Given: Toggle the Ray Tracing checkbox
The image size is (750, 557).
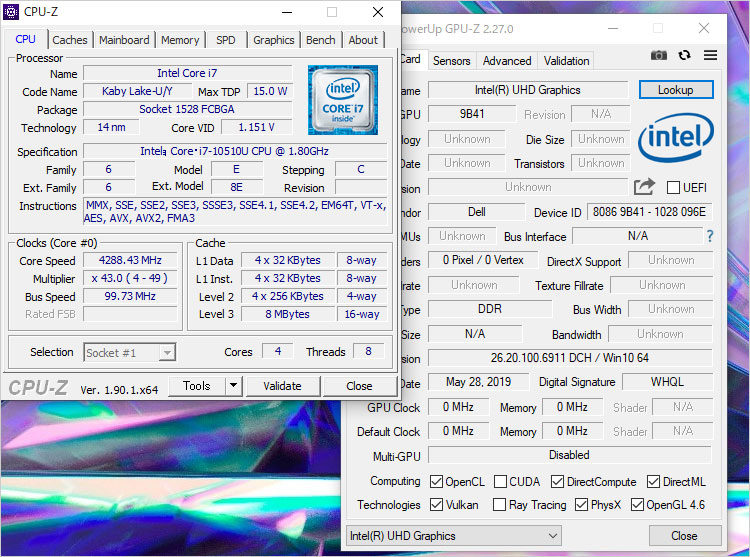Looking at the screenshot, I should coord(499,504).
